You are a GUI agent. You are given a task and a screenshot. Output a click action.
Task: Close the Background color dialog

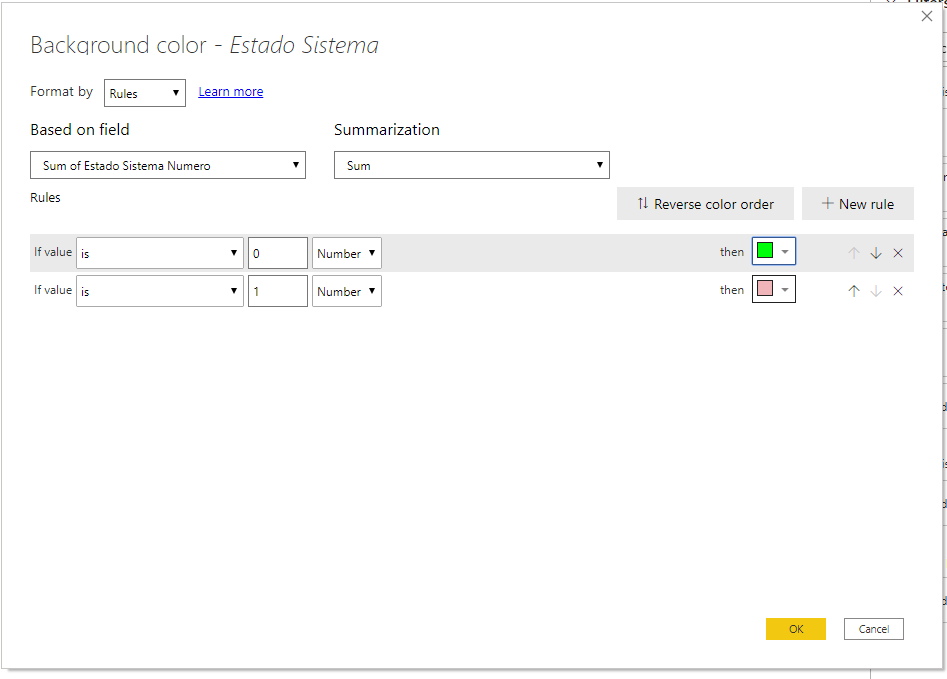tap(926, 16)
